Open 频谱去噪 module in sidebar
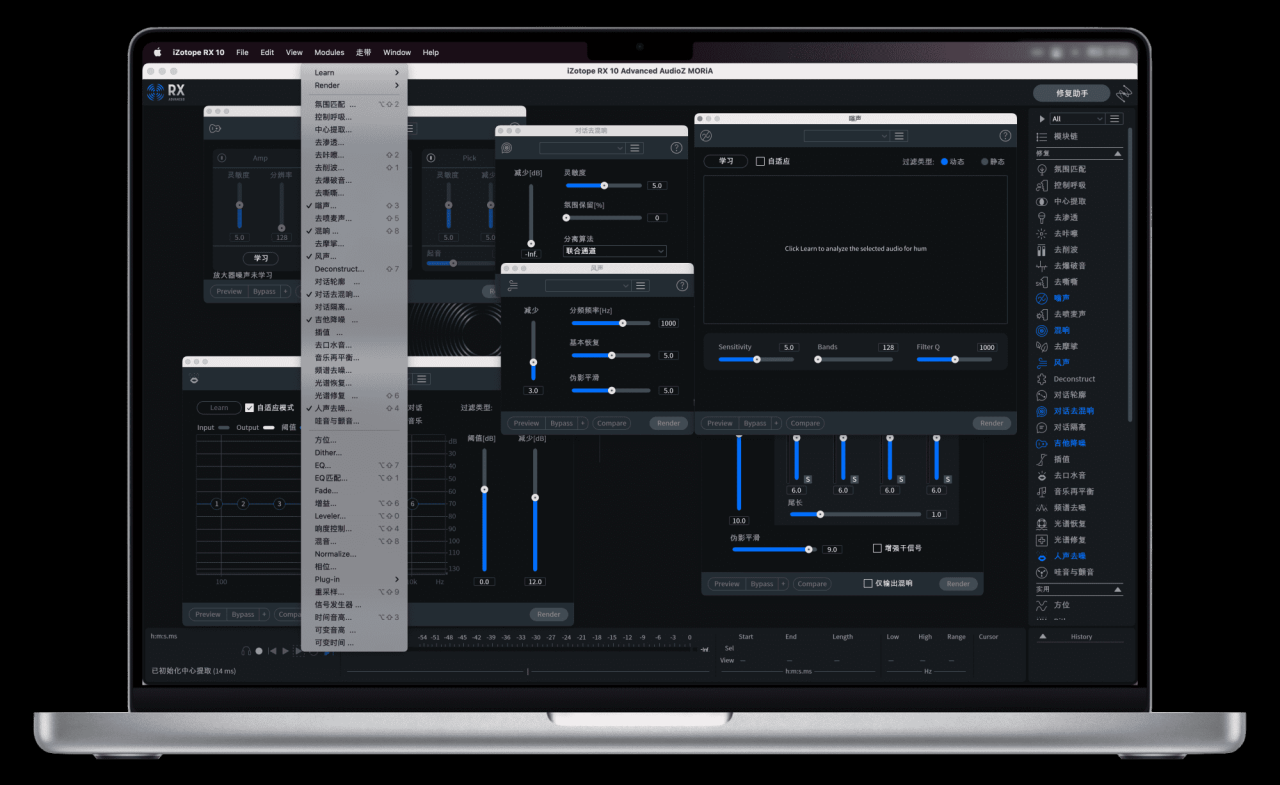 coord(1069,508)
